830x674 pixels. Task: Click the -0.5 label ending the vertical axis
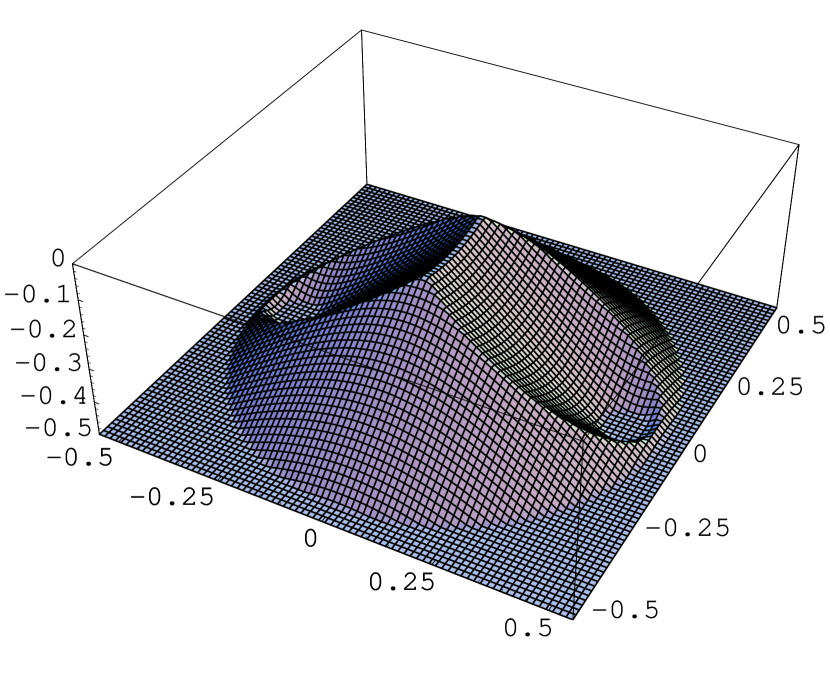point(59,428)
